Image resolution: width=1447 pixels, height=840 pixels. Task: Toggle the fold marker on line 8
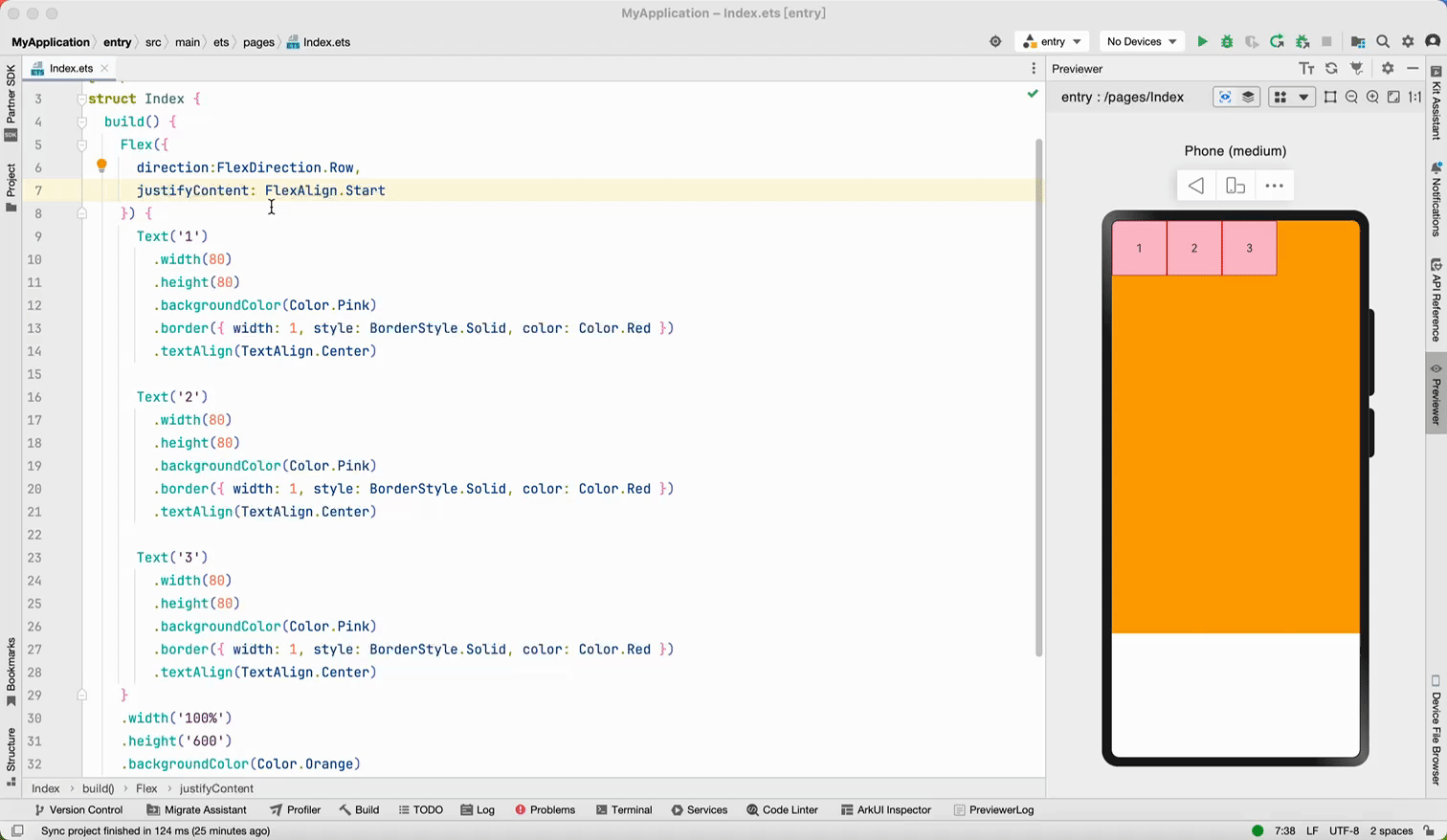click(x=82, y=213)
